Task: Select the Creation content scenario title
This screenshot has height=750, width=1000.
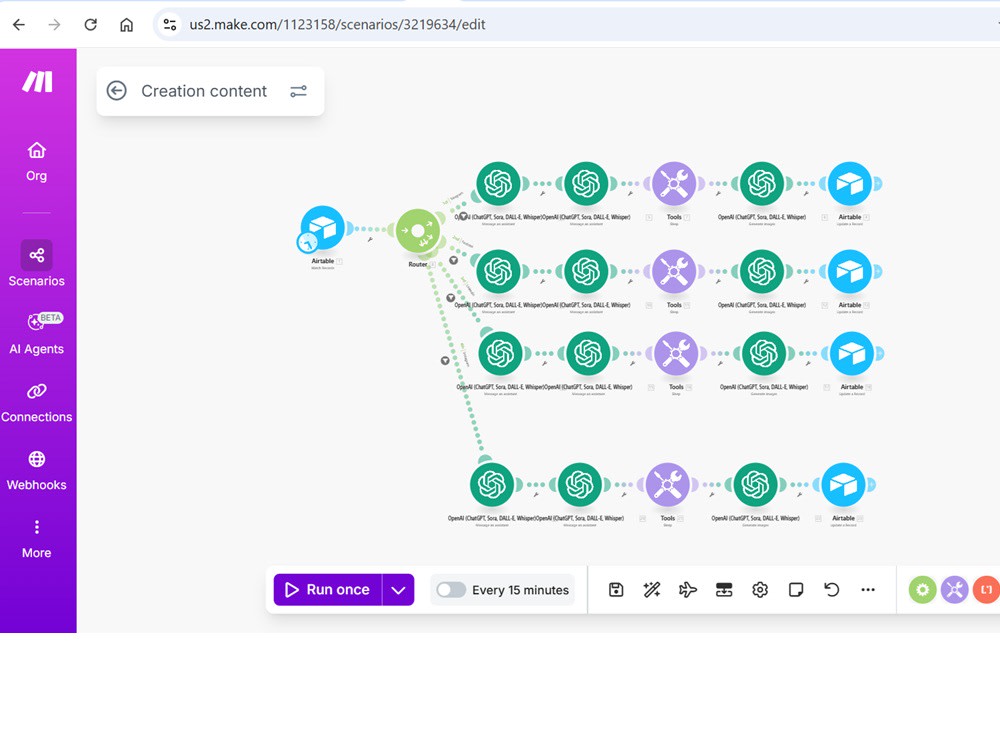Action: (204, 91)
